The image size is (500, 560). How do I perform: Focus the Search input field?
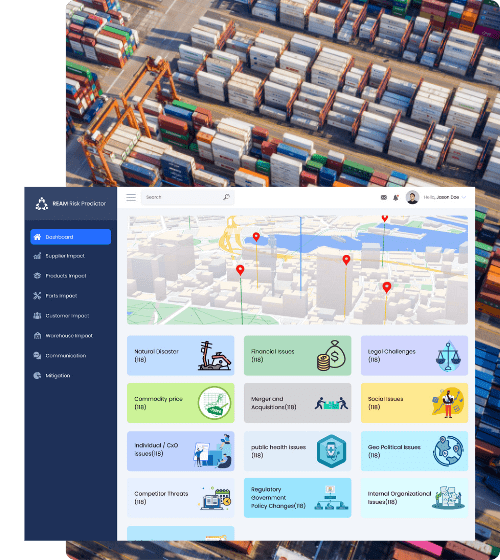[188, 197]
